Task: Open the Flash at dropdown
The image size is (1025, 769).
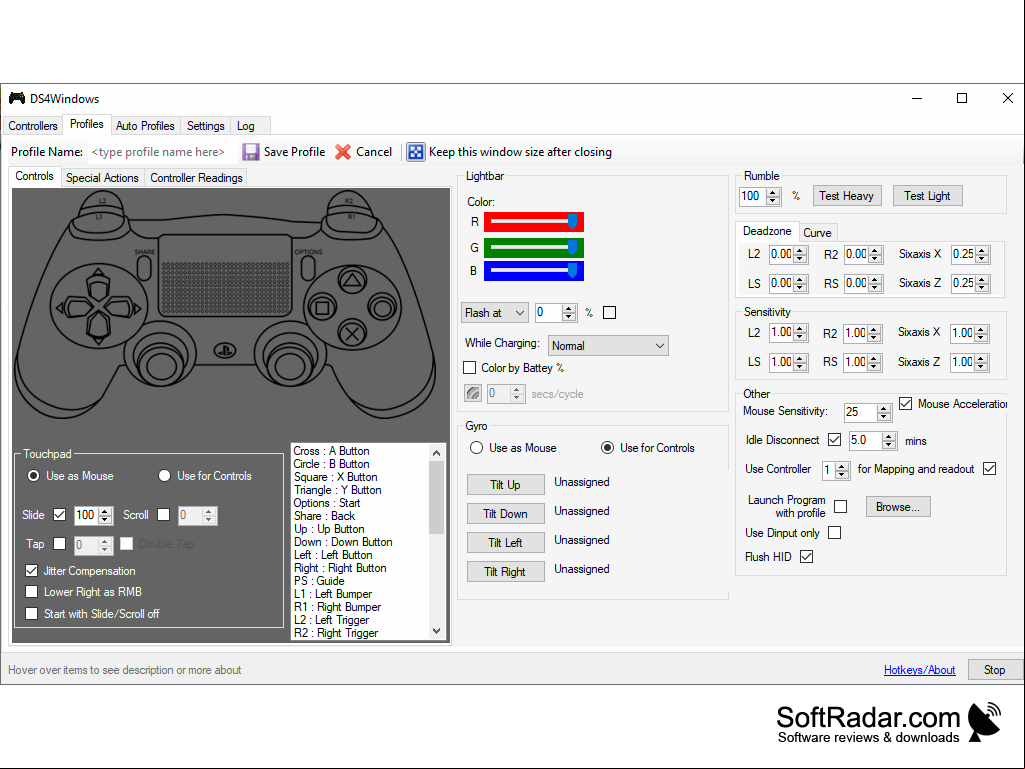Action: click(x=495, y=313)
